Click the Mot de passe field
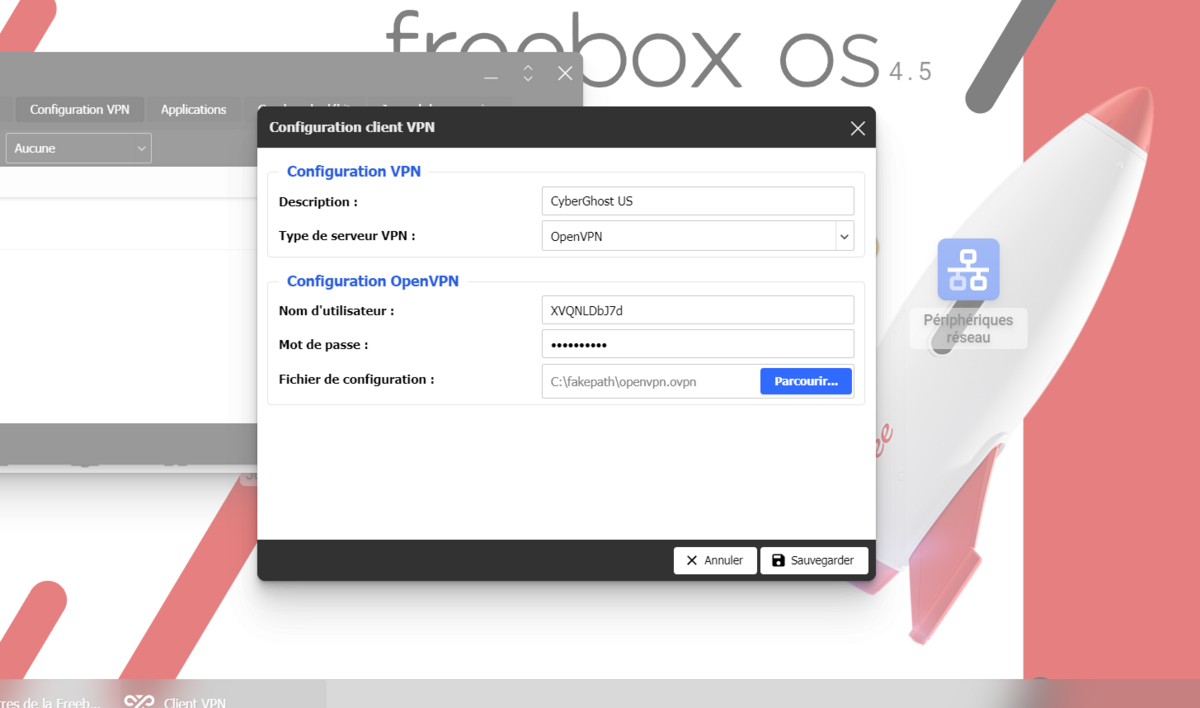 pyautogui.click(x=697, y=344)
